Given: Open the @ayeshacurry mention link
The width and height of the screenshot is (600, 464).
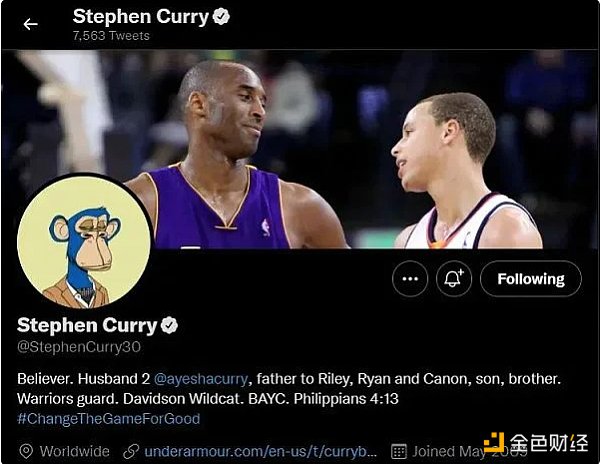Looking at the screenshot, I should pos(201,379).
